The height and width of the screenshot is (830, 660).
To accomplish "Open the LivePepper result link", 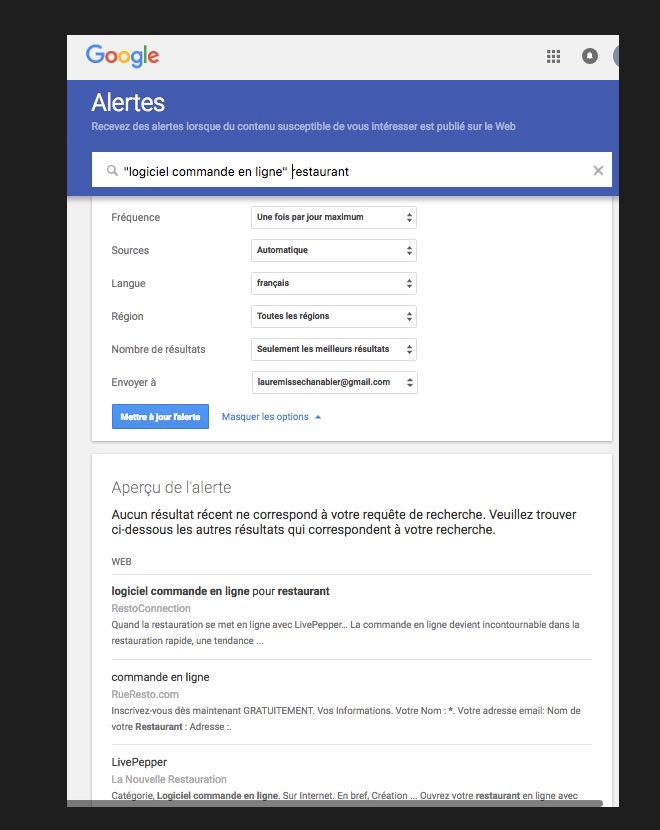I will 139,762.
